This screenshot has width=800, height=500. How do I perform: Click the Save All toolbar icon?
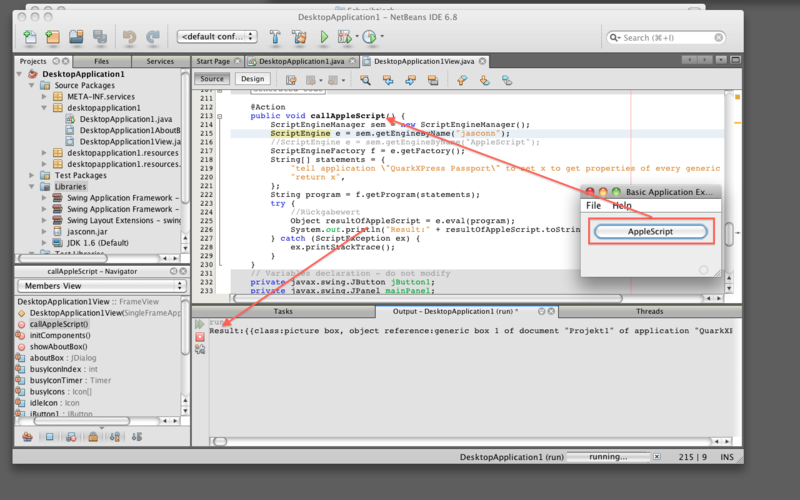click(101, 37)
